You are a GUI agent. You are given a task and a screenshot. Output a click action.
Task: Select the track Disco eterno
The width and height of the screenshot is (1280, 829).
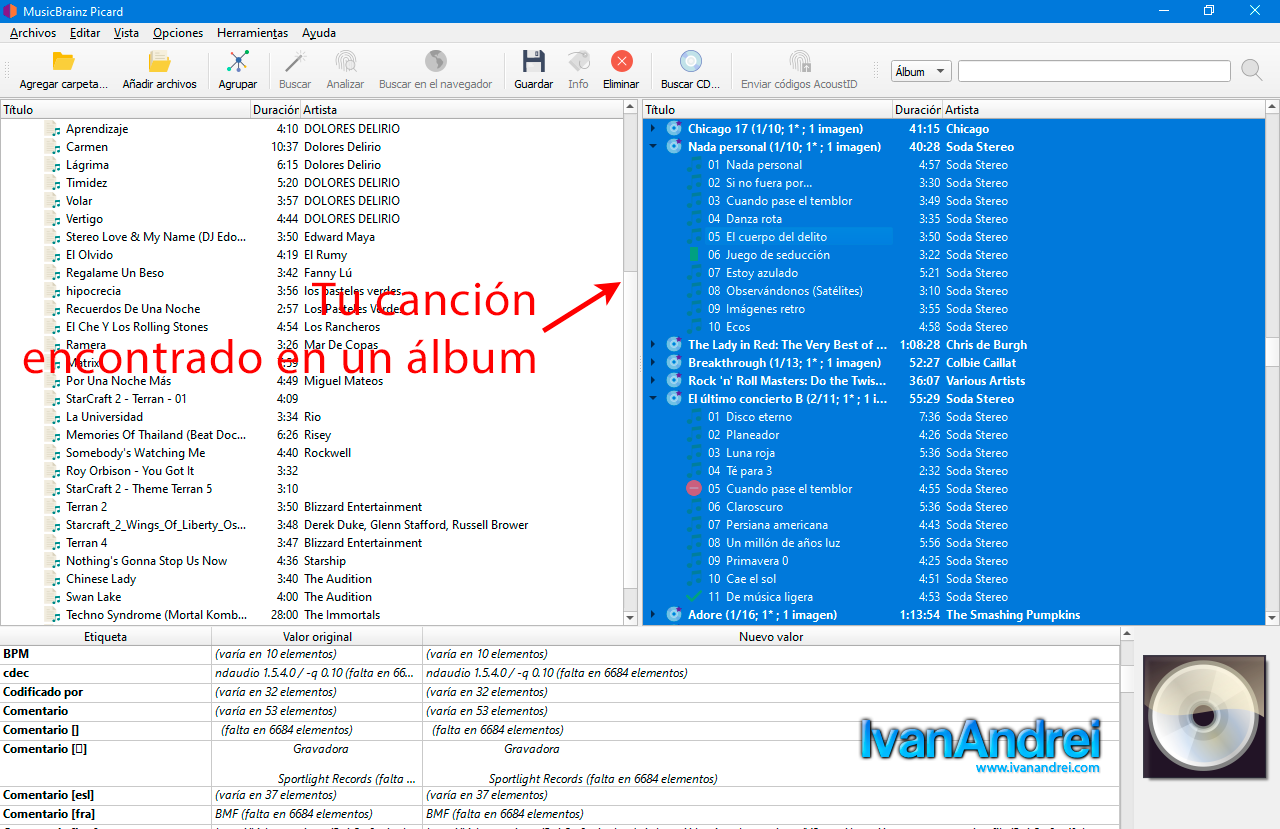point(759,416)
